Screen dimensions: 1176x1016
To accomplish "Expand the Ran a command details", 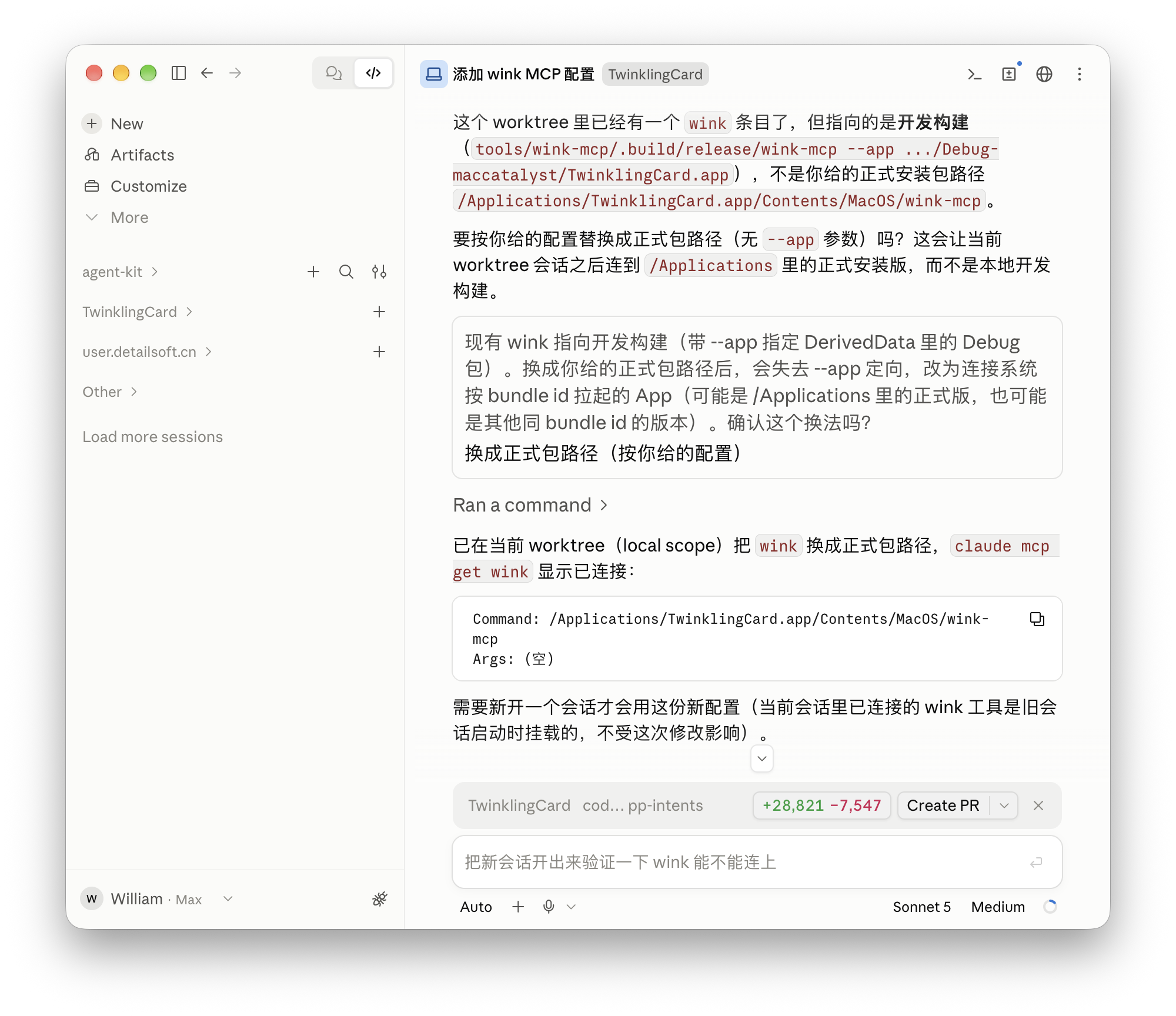I will click(530, 505).
